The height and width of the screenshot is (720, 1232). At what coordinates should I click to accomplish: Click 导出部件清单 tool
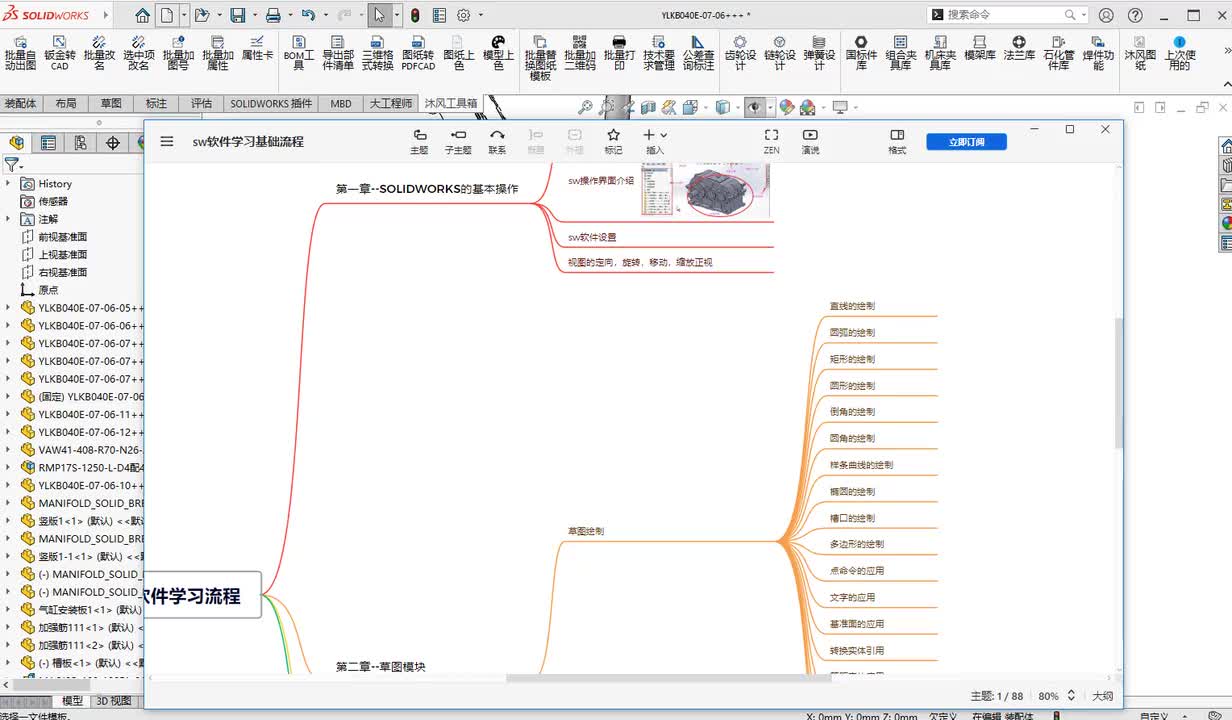pos(338,53)
